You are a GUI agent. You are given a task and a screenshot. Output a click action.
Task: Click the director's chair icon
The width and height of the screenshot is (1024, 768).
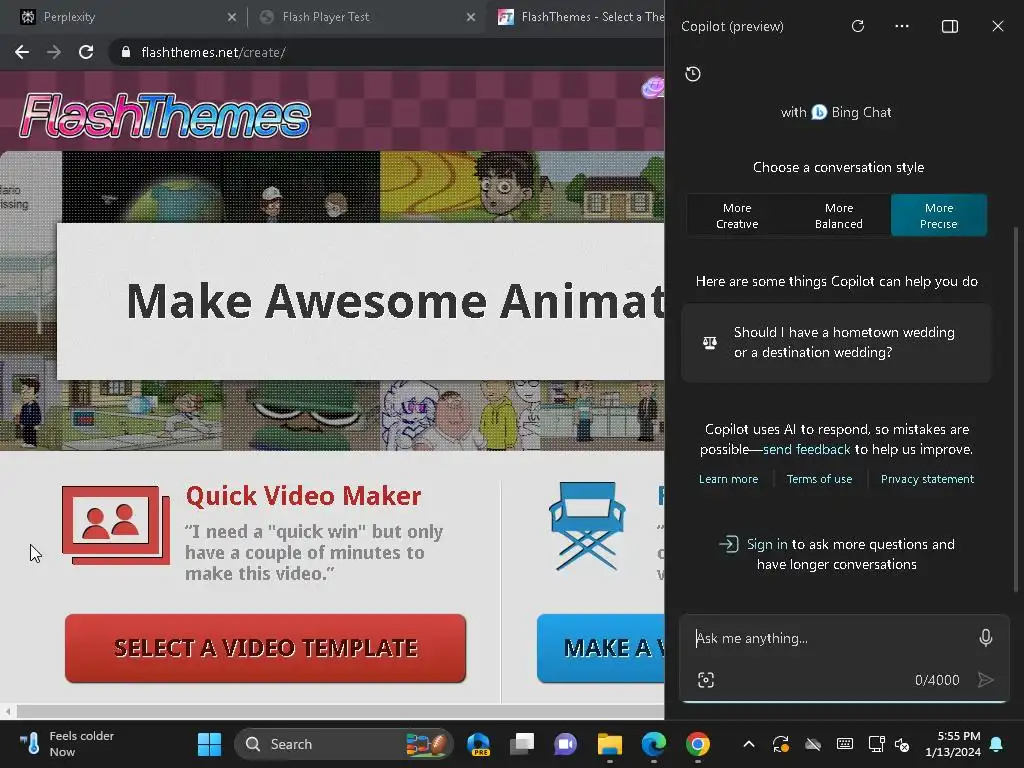587,526
